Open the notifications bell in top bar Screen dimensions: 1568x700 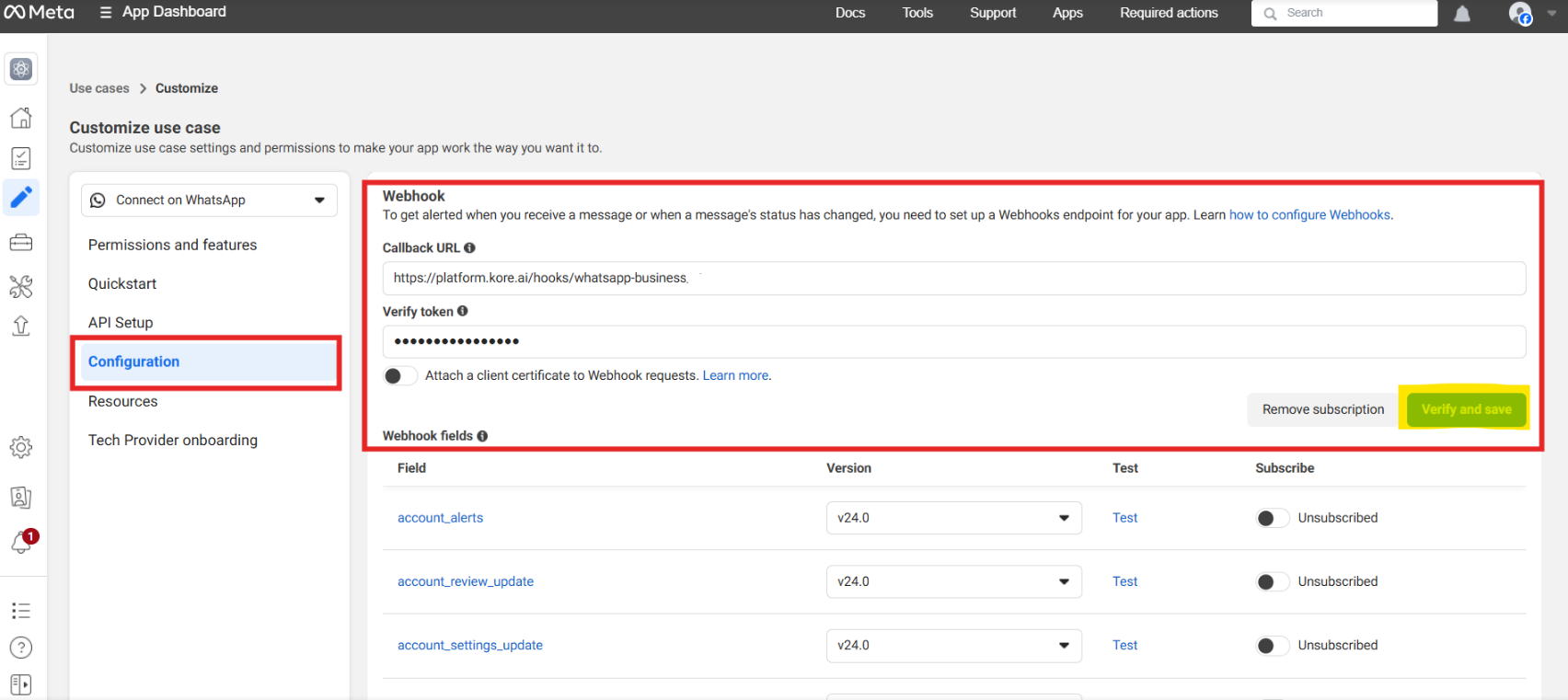pos(1461,14)
